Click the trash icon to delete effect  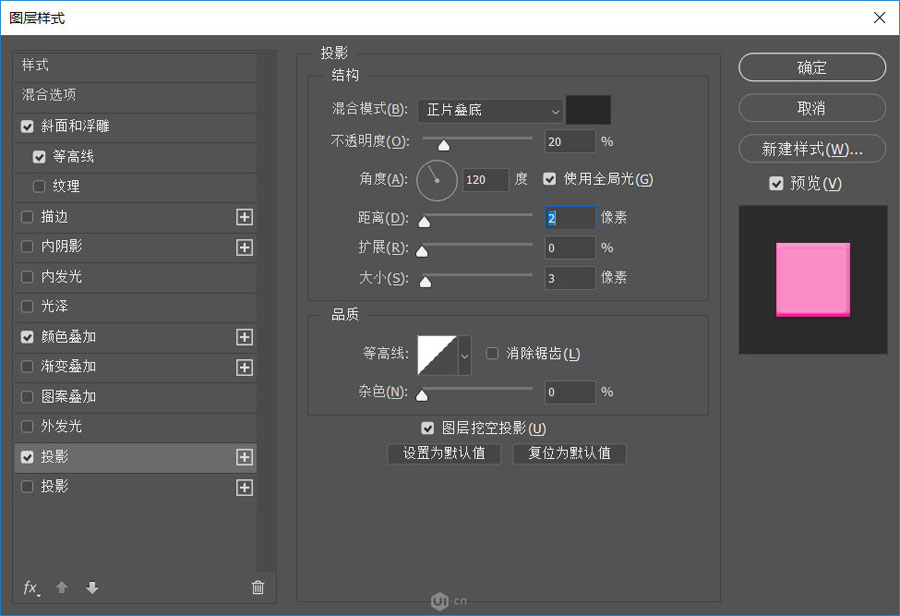(x=258, y=588)
